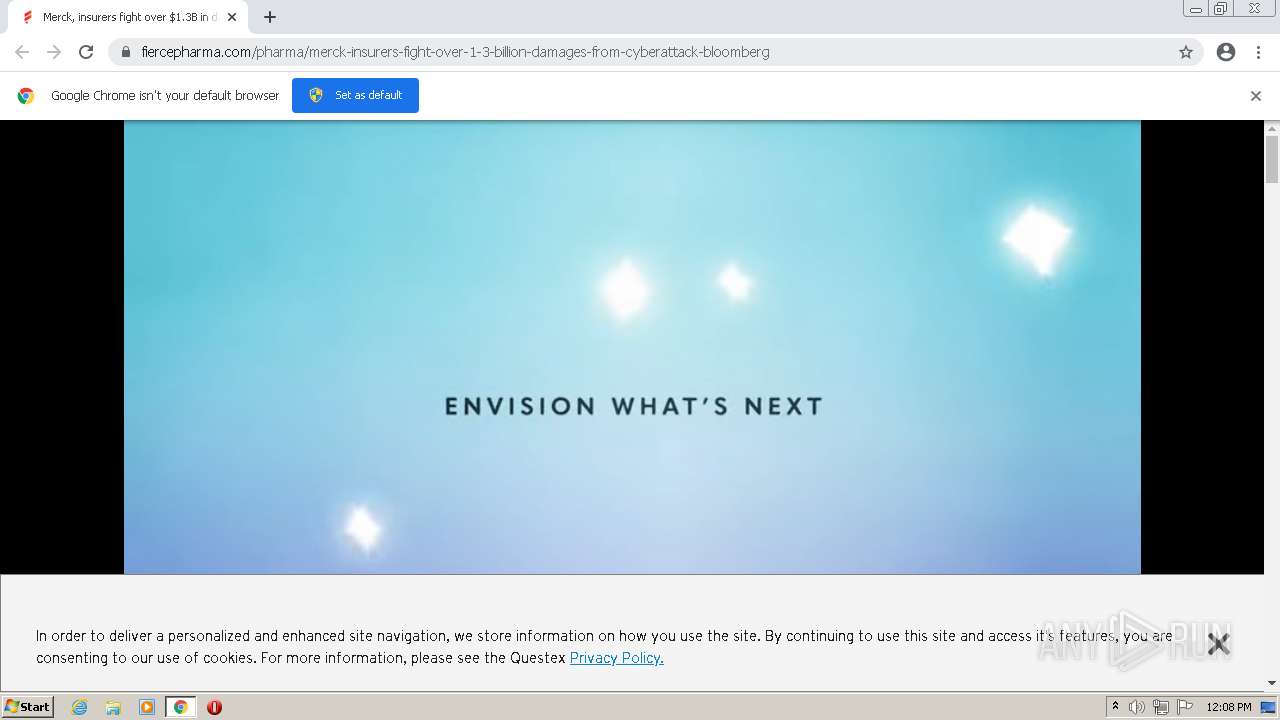The width and height of the screenshot is (1280, 720).
Task: Click the page's vertical scrollbar thumb
Action: tap(1272, 160)
